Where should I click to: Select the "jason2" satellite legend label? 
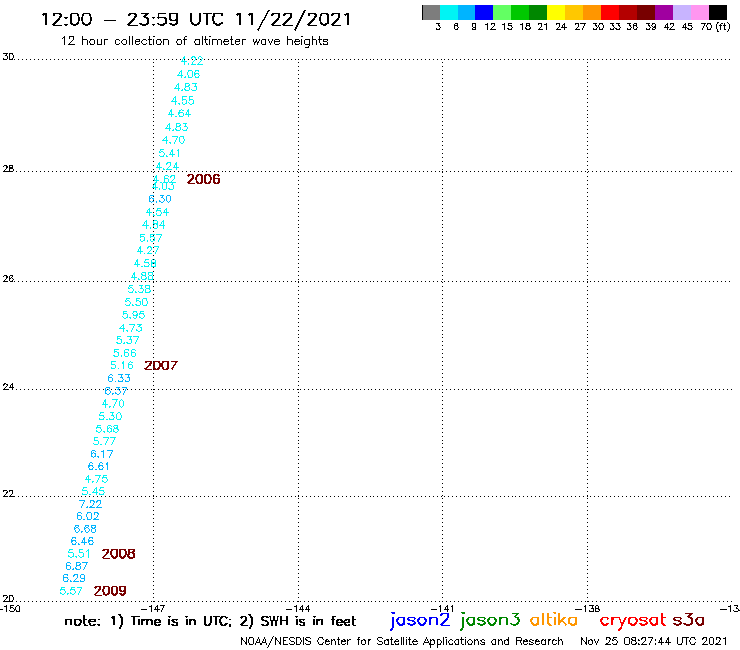[420, 620]
